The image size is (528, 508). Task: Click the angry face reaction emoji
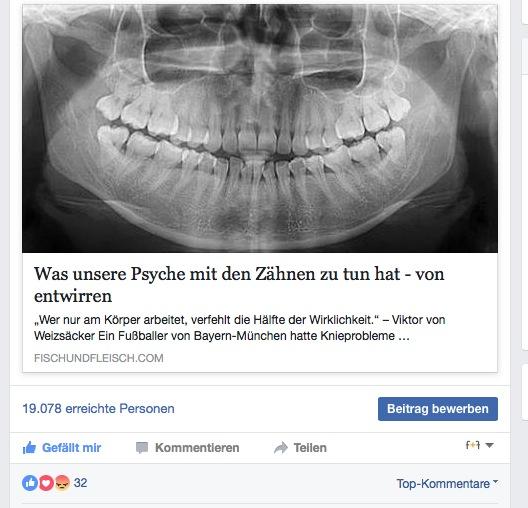(x=62, y=483)
